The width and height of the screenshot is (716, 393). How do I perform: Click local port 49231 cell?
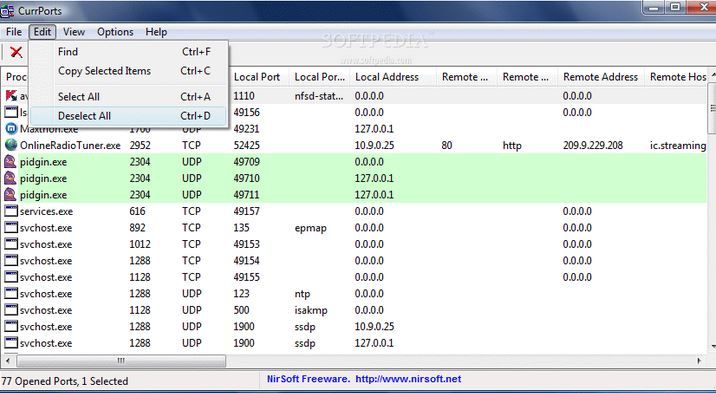point(247,129)
